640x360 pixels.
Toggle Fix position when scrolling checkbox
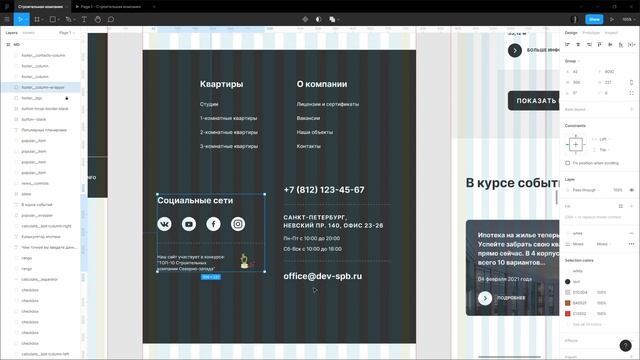click(567, 163)
